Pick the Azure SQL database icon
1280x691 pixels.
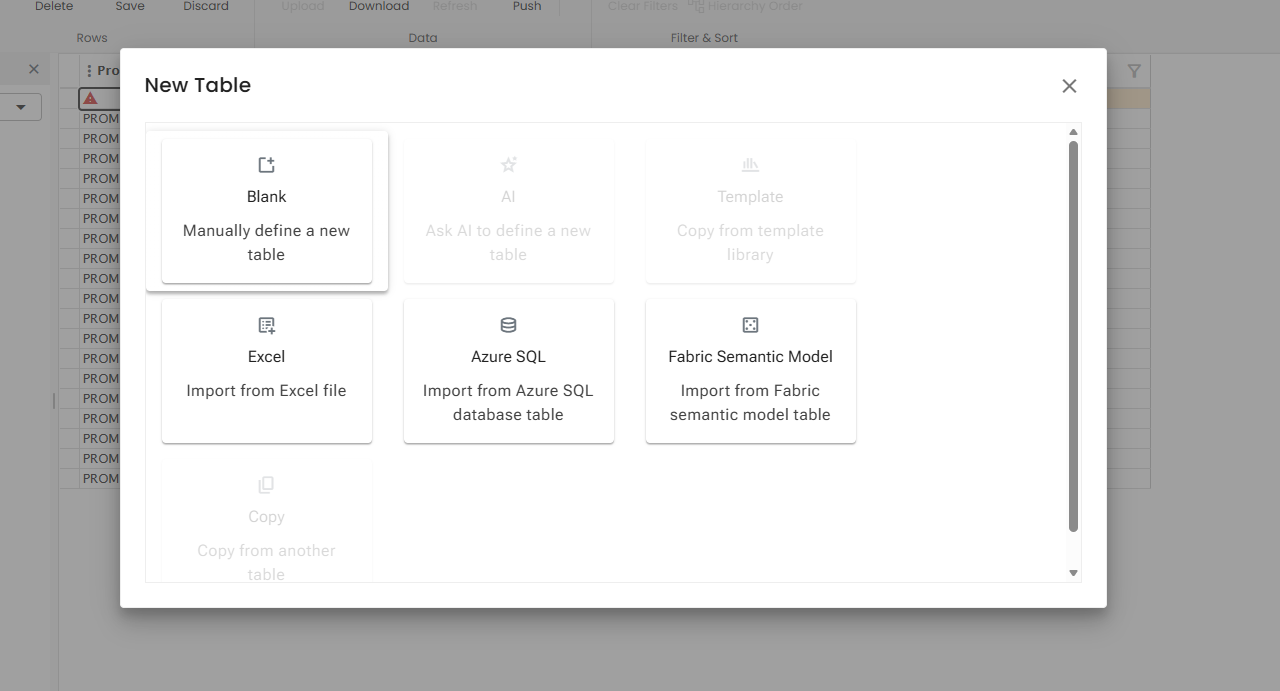(x=508, y=325)
